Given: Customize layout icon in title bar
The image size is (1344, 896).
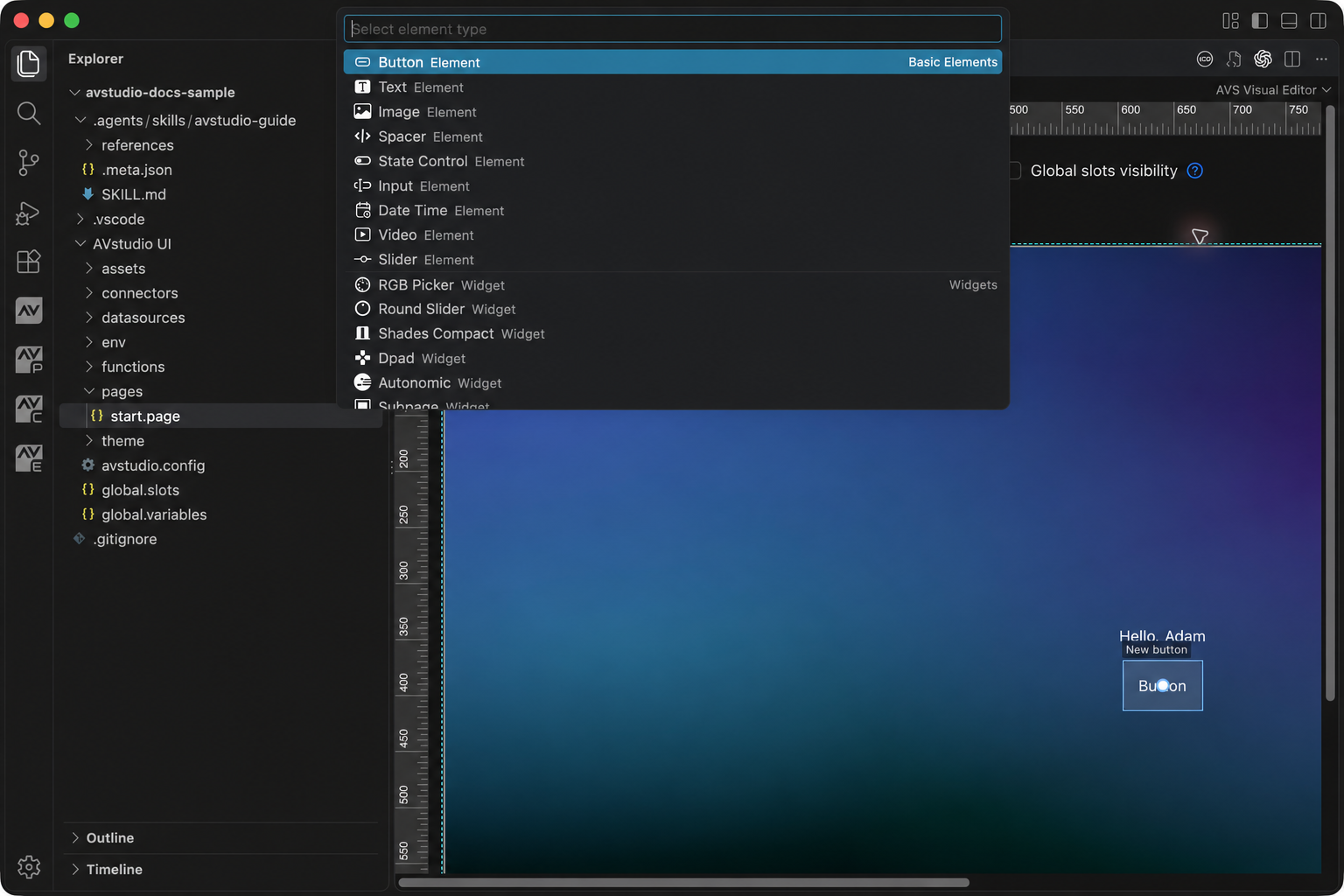Looking at the screenshot, I should (1230, 20).
